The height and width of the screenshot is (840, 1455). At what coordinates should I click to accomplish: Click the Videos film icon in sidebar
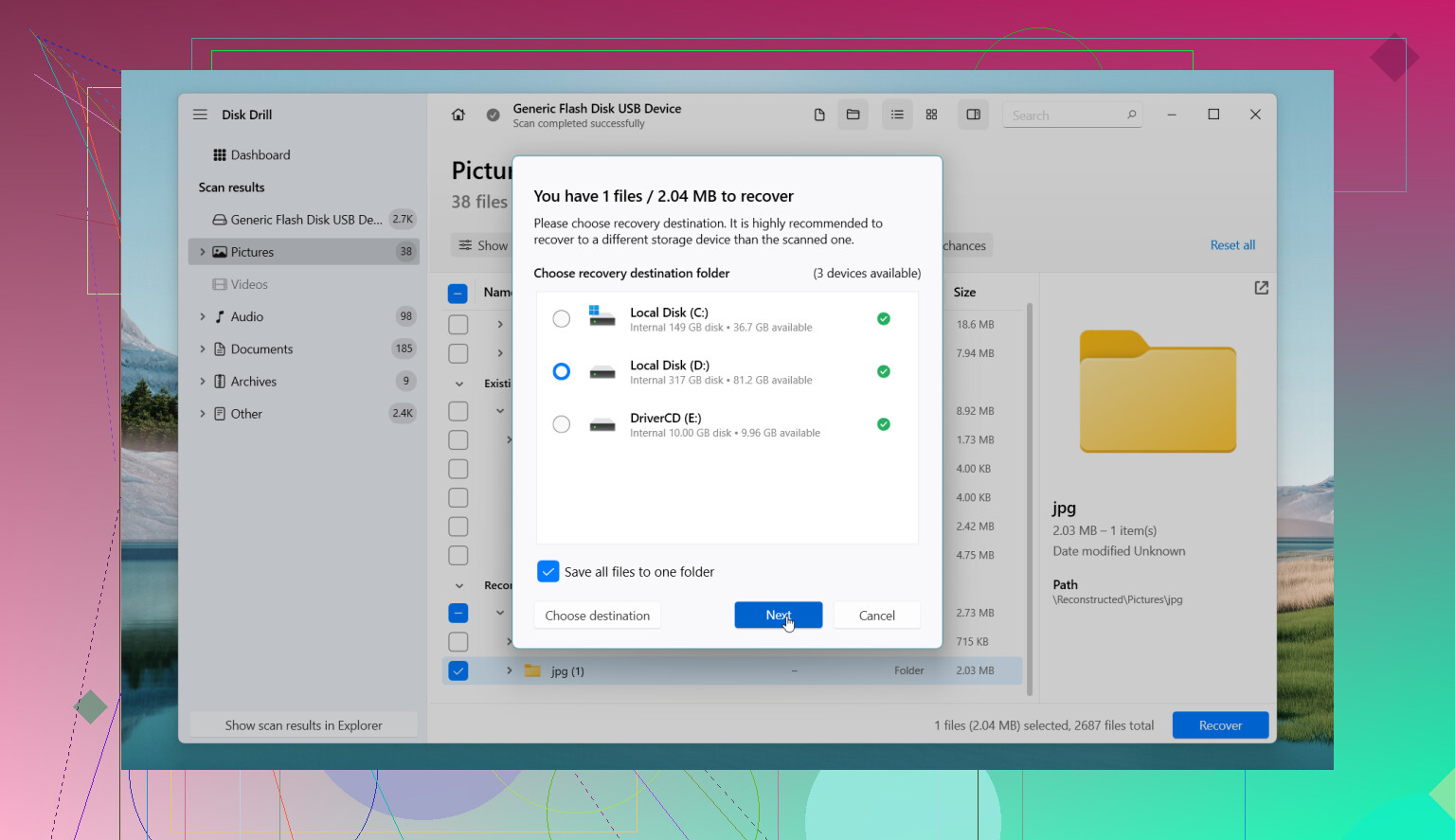tap(220, 284)
